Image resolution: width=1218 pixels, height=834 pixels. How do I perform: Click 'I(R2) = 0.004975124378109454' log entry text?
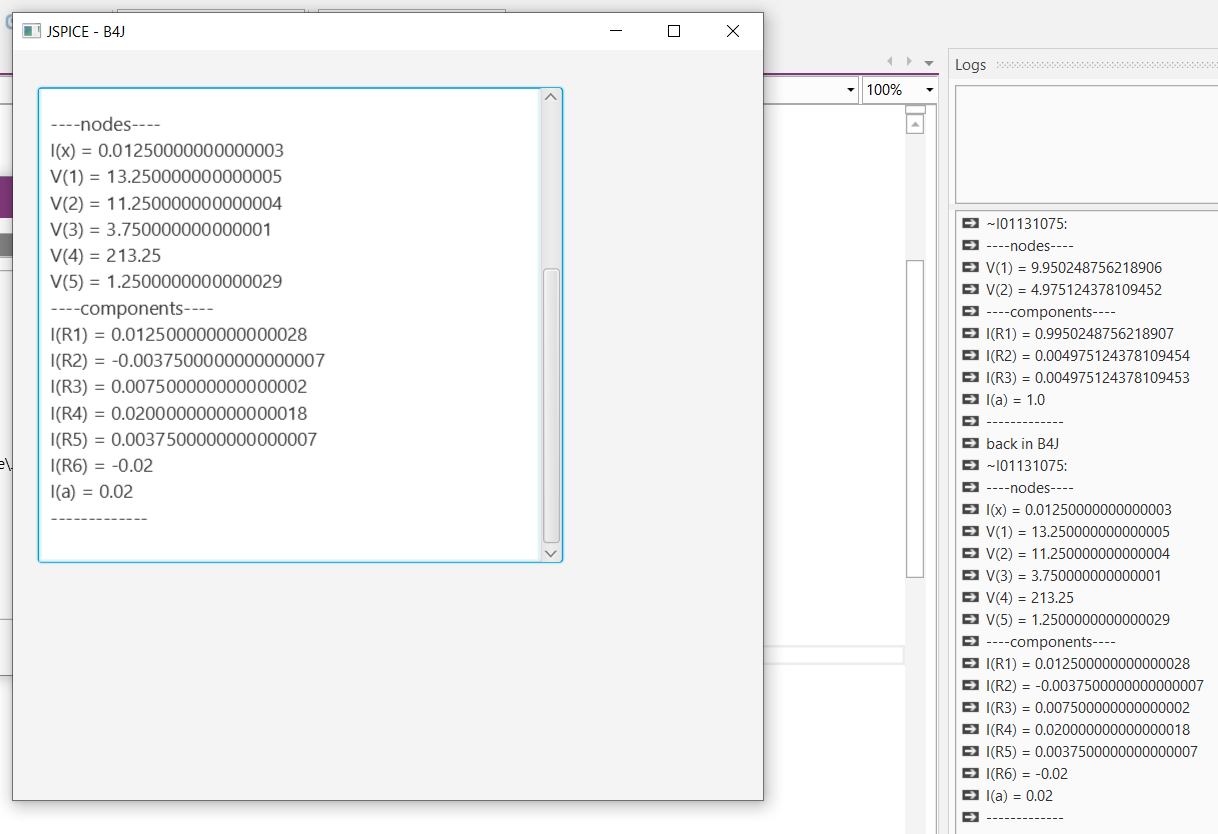1088,356
